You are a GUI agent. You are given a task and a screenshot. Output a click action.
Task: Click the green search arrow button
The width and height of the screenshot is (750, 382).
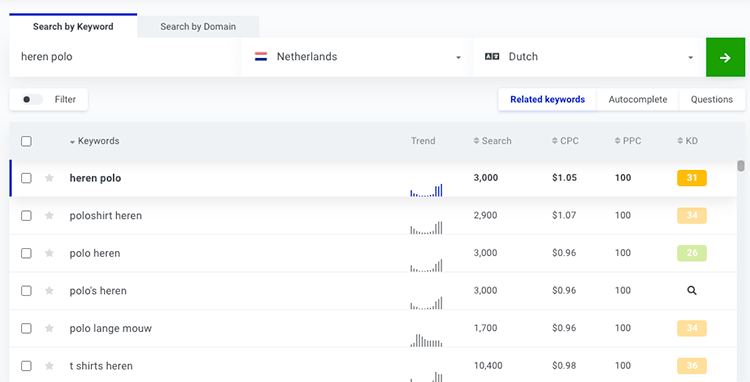pyautogui.click(x=725, y=57)
